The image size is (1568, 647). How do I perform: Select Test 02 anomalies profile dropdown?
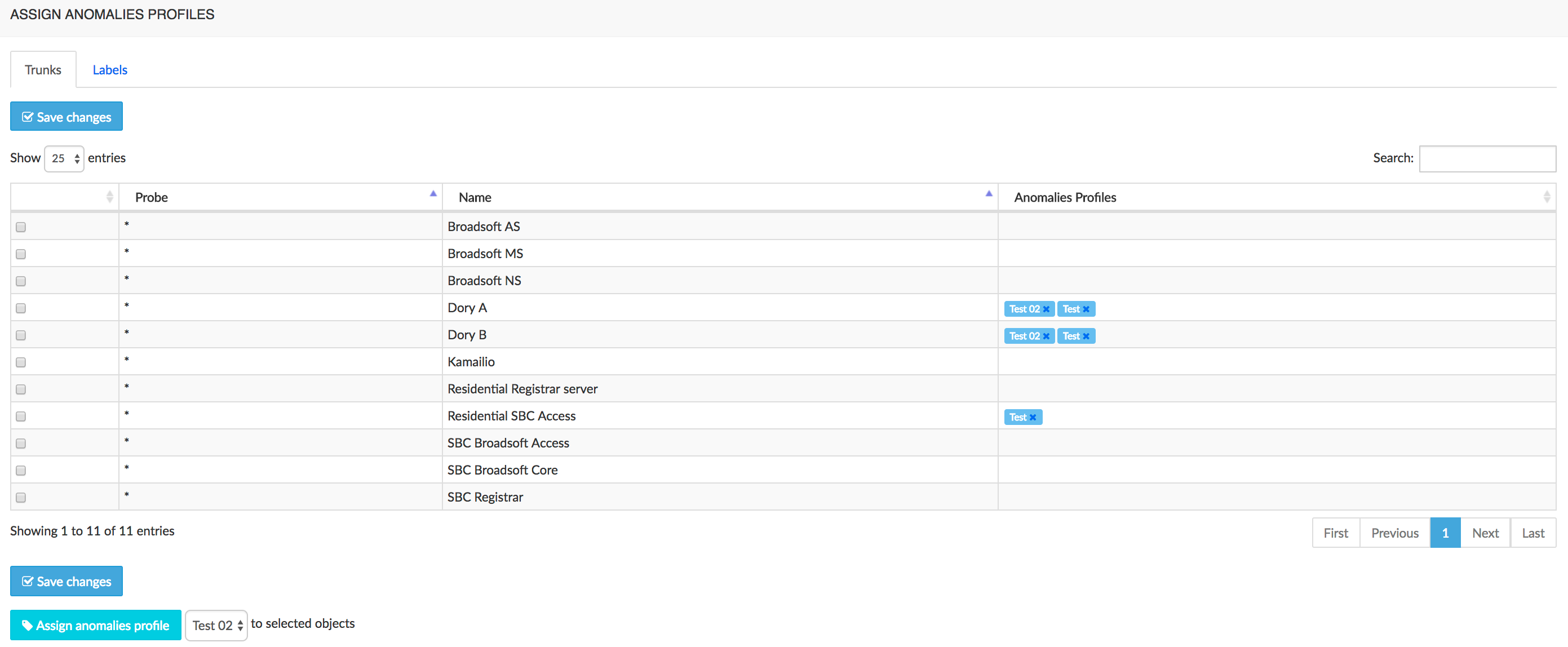pyautogui.click(x=216, y=624)
